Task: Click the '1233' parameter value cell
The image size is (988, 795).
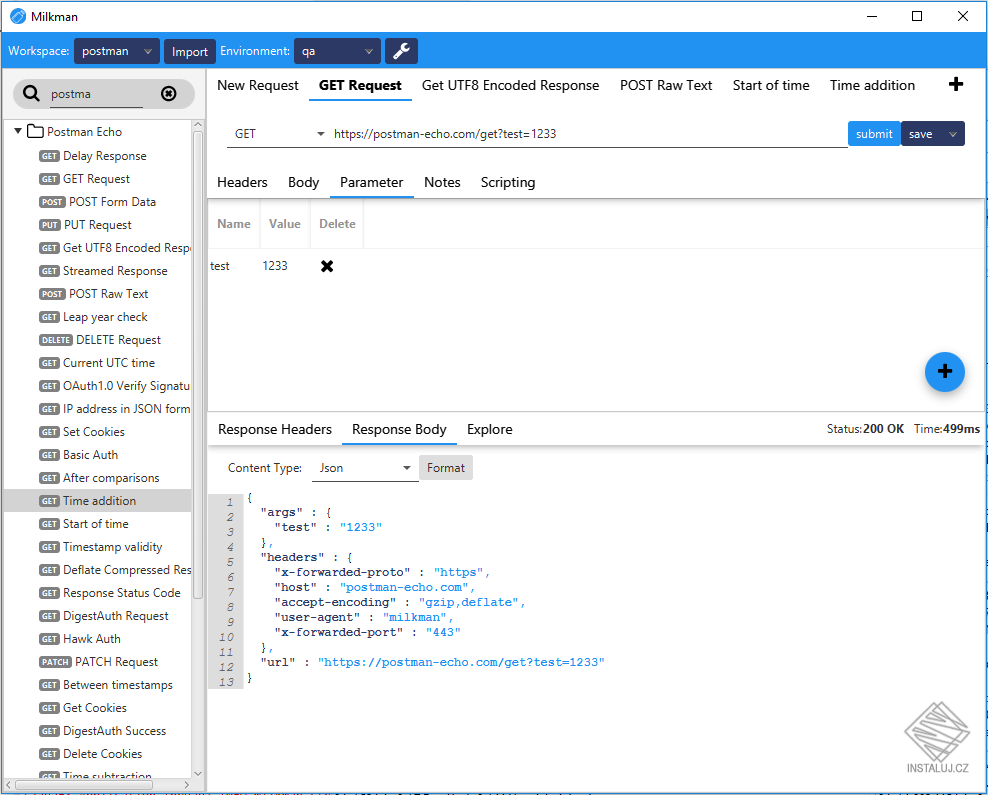Action: 275,266
